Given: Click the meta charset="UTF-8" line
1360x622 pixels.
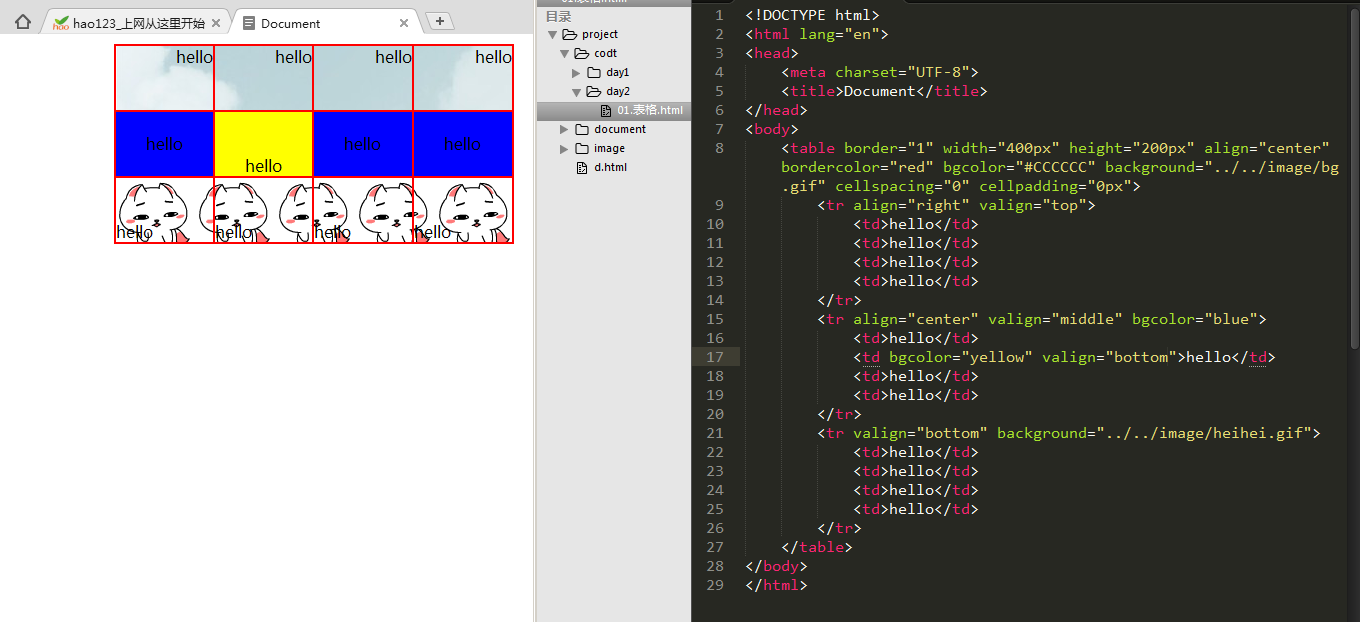Looking at the screenshot, I should pos(880,72).
